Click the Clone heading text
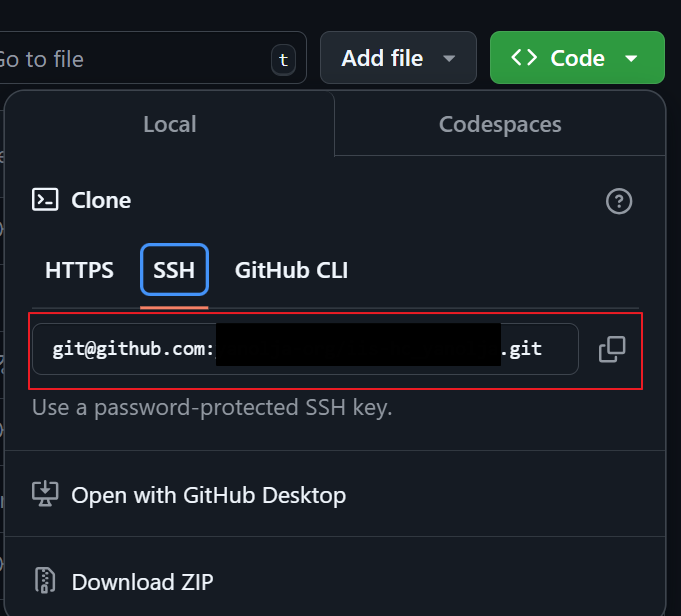 (101, 200)
